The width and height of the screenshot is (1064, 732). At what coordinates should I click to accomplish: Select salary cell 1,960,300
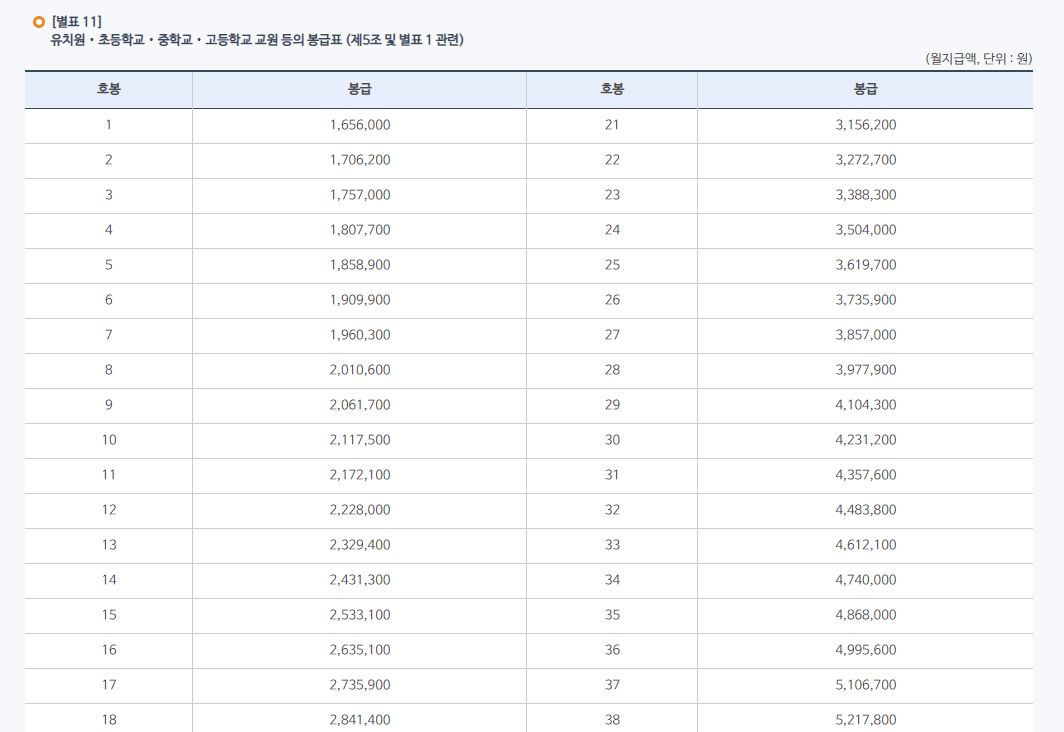click(x=360, y=335)
